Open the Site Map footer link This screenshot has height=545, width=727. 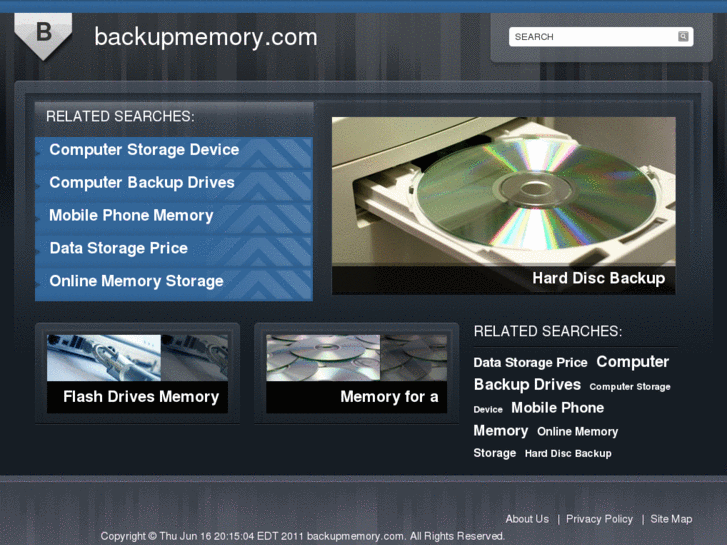tap(671, 519)
